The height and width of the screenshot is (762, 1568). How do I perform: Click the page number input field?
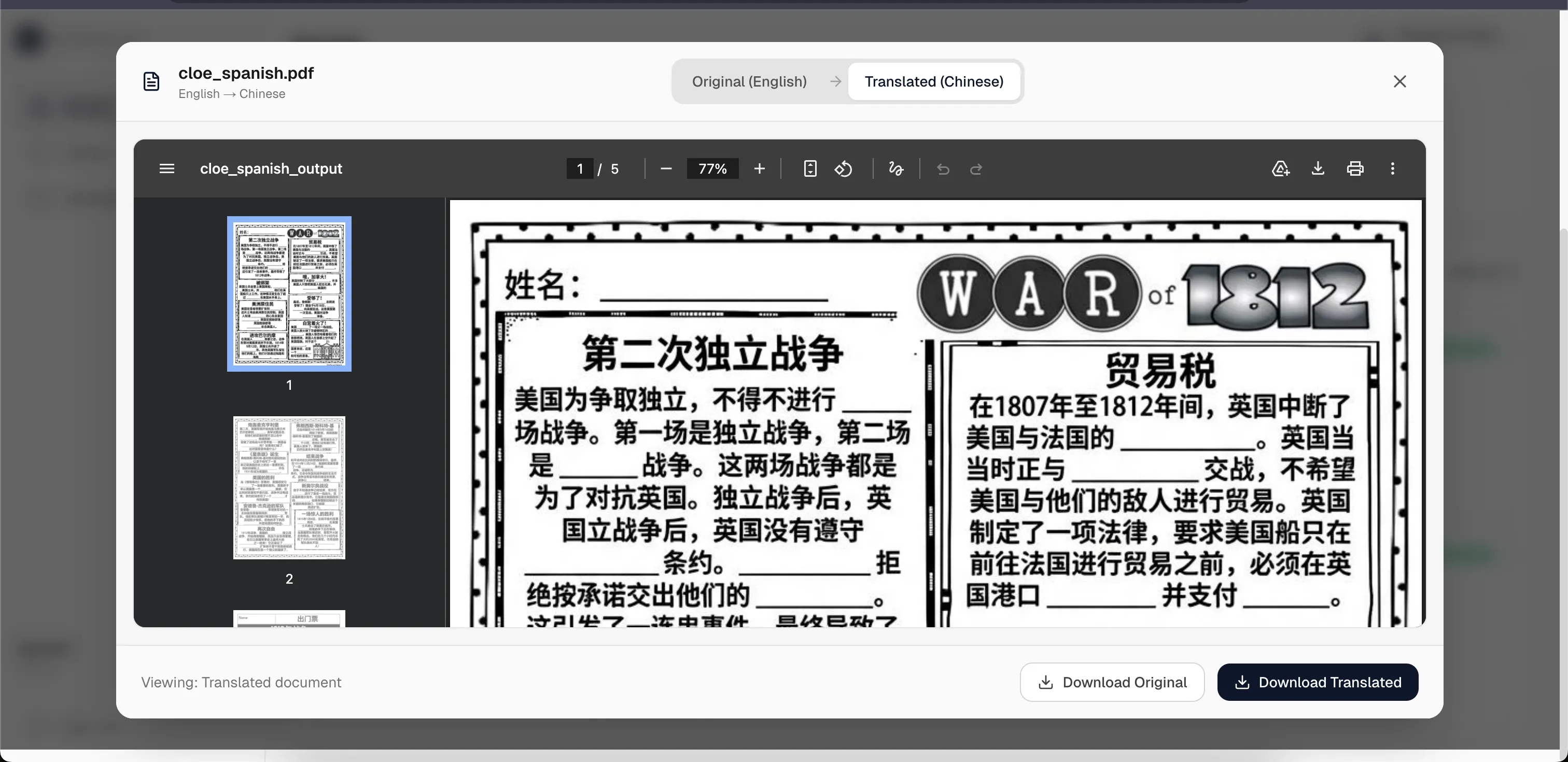point(580,168)
